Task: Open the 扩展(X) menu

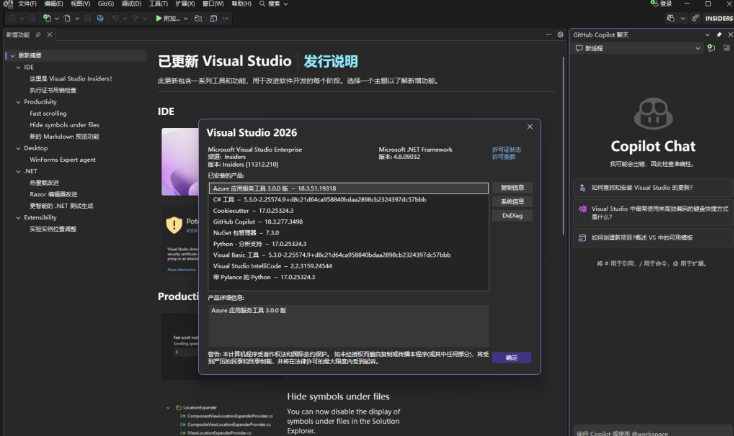Action: 185,4
